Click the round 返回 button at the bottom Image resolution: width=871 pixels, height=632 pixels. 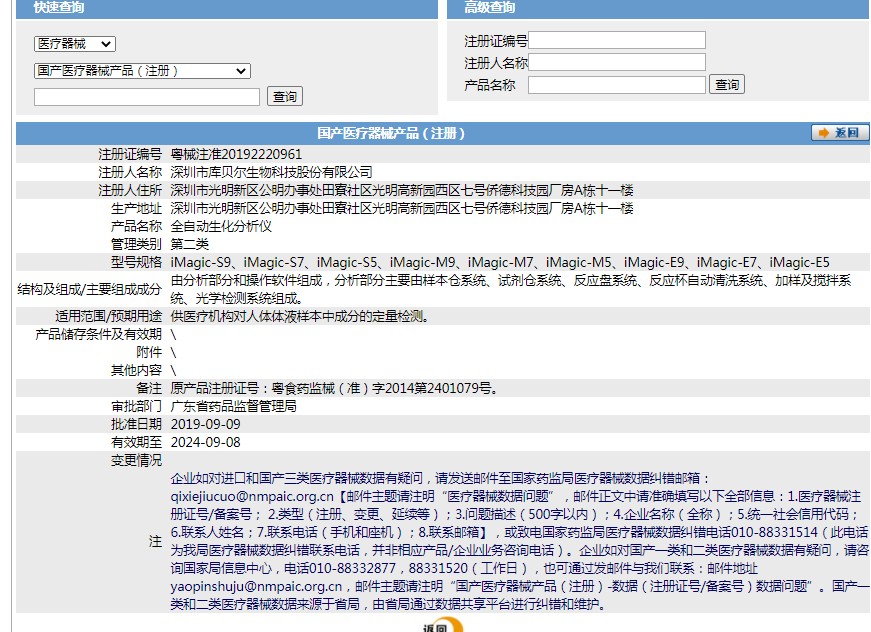tap(442, 625)
